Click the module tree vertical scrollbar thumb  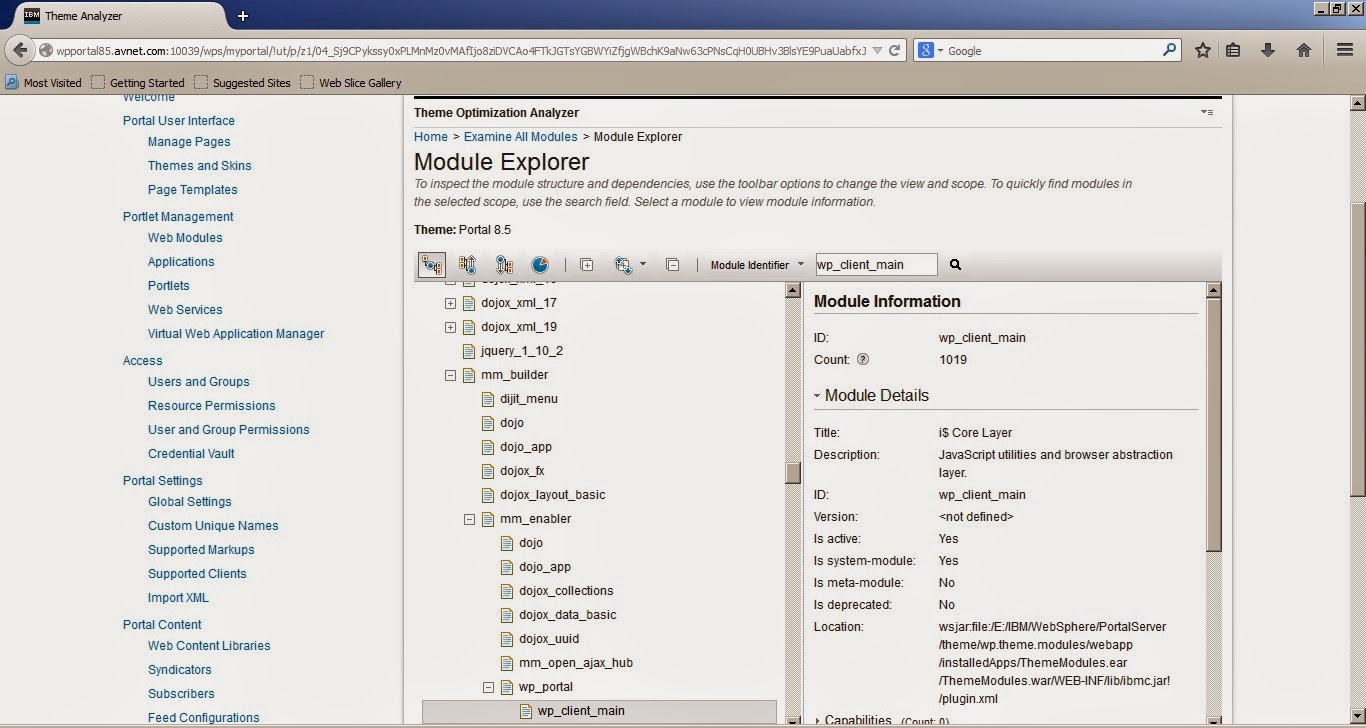(x=793, y=472)
